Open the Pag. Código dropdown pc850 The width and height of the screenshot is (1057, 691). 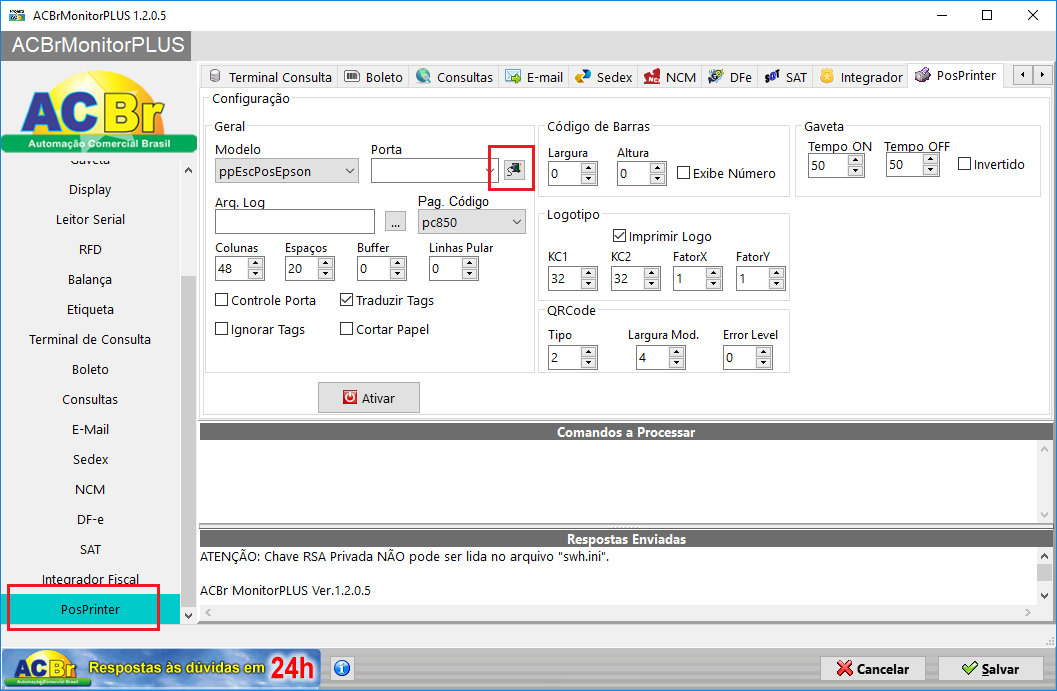click(471, 222)
